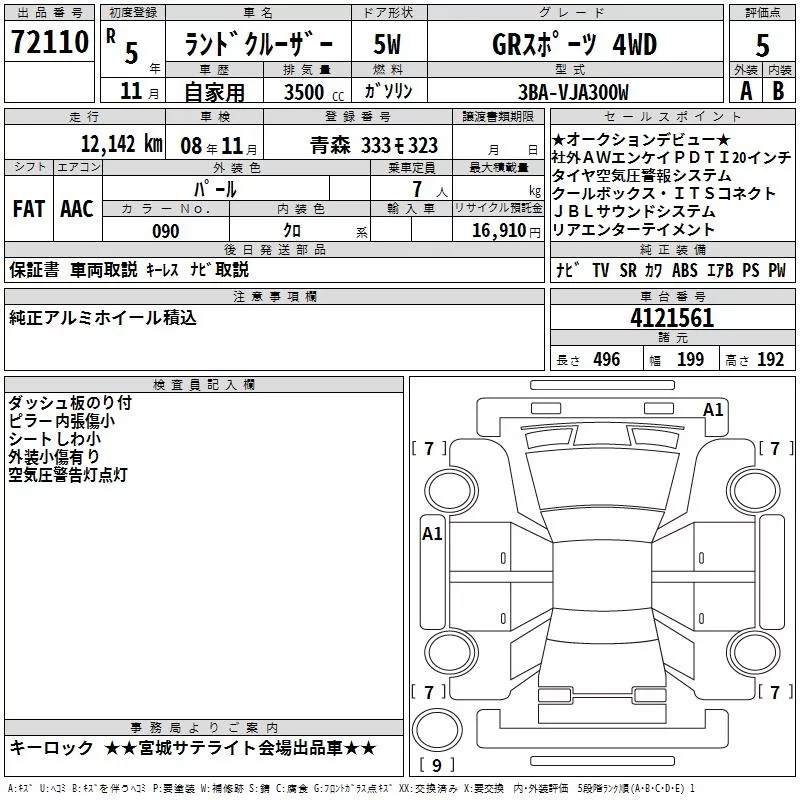
Task: Click the color number 090 cell
Action: [x=166, y=231]
